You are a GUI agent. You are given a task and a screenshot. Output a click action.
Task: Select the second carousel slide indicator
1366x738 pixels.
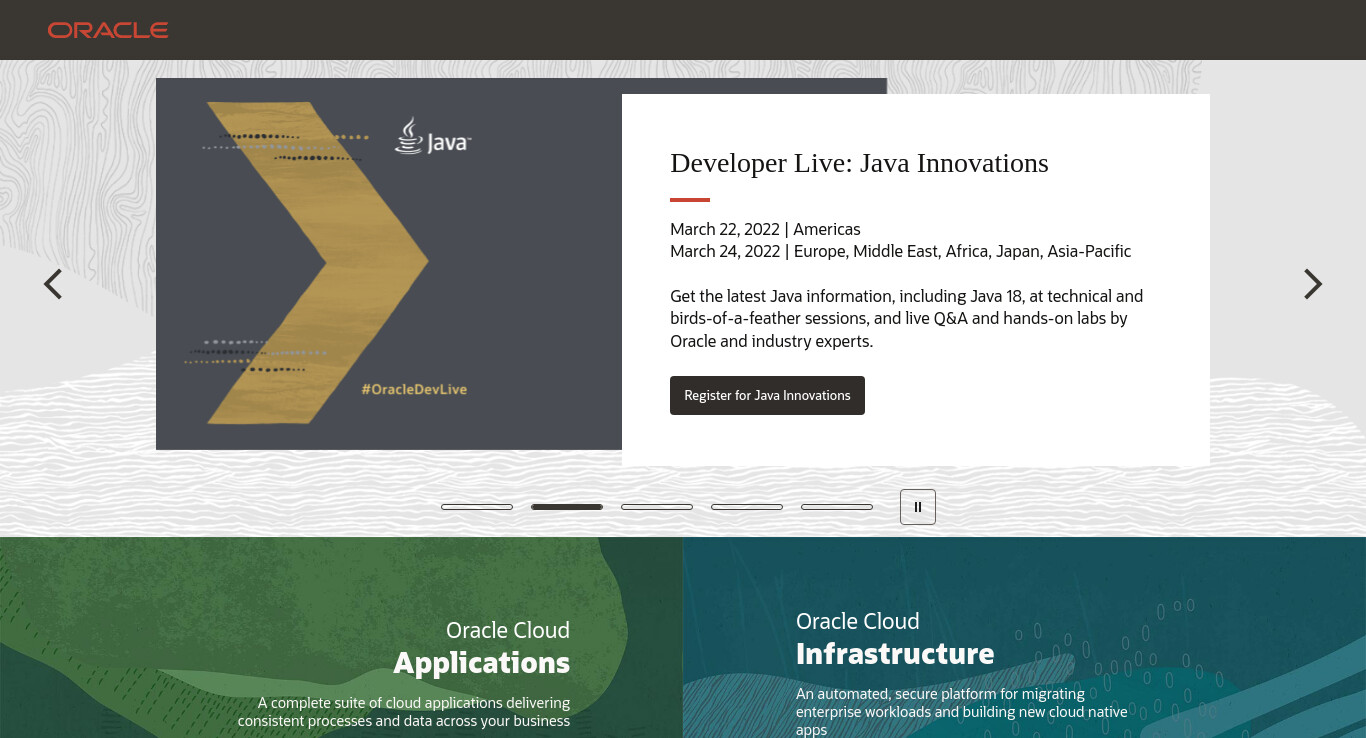pyautogui.click(x=567, y=507)
